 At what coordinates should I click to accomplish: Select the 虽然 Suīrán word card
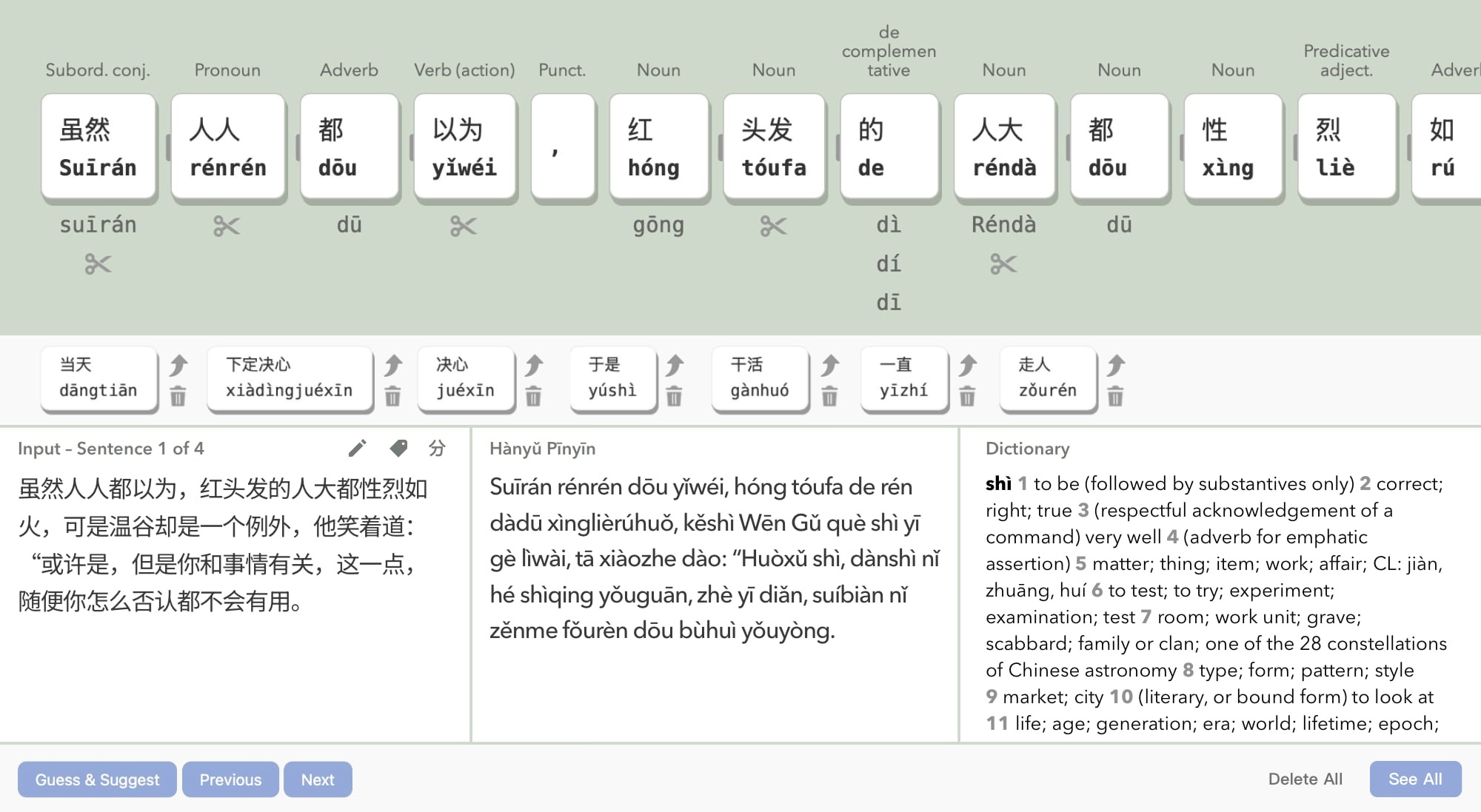pos(98,147)
